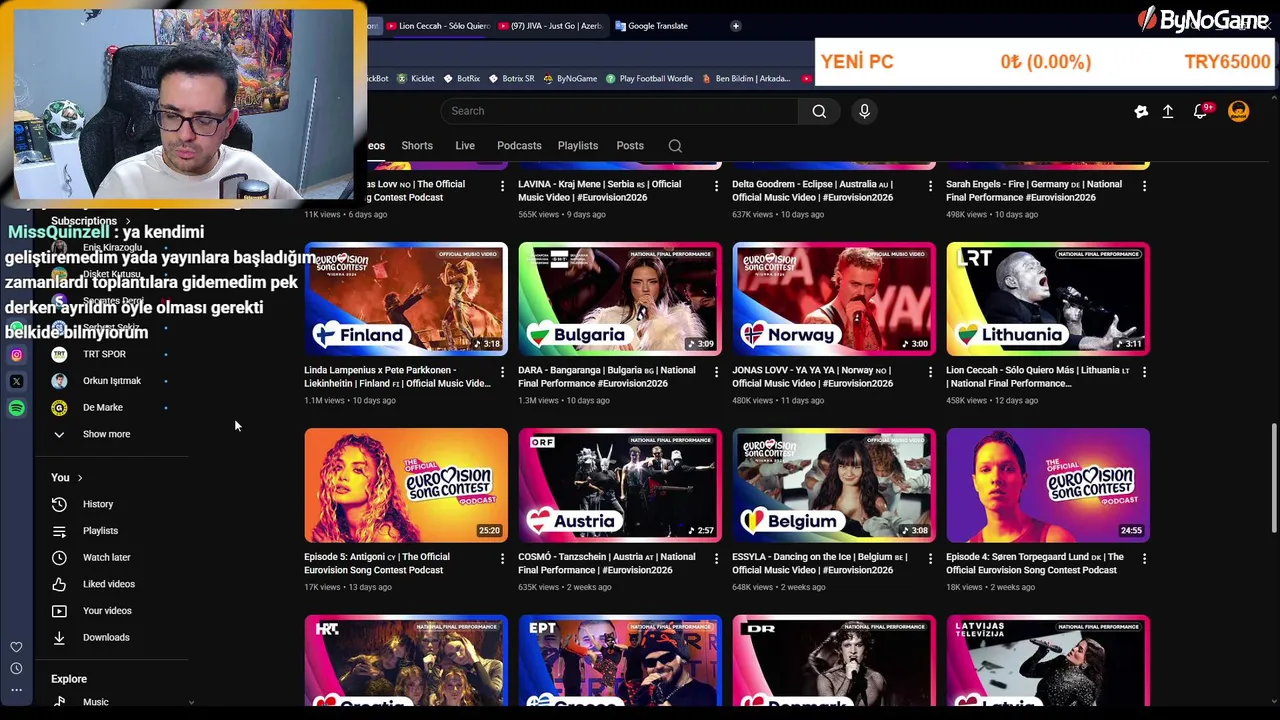The height and width of the screenshot is (720, 1280).
Task: Open options for the Sarah Engels Fire video
Action: [x=1144, y=186]
